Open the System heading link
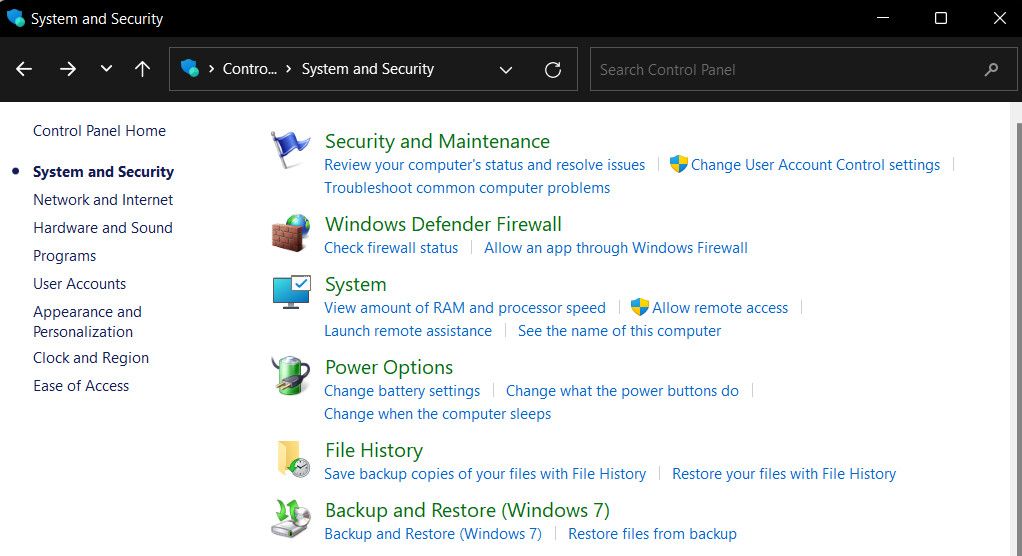Viewport: 1022px width, 556px height. [x=356, y=284]
